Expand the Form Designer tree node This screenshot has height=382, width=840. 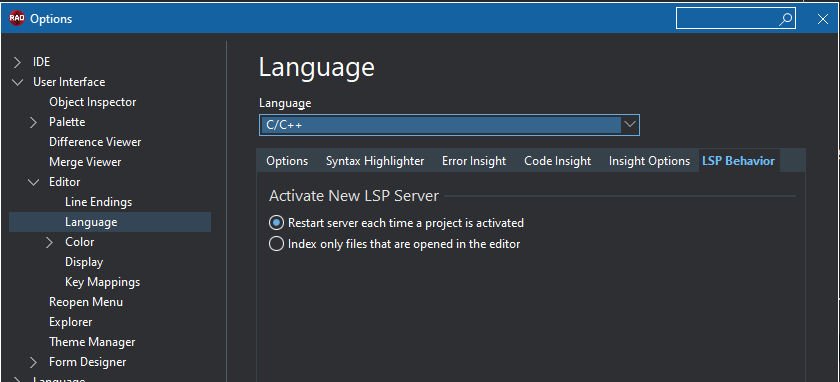tap(34, 362)
